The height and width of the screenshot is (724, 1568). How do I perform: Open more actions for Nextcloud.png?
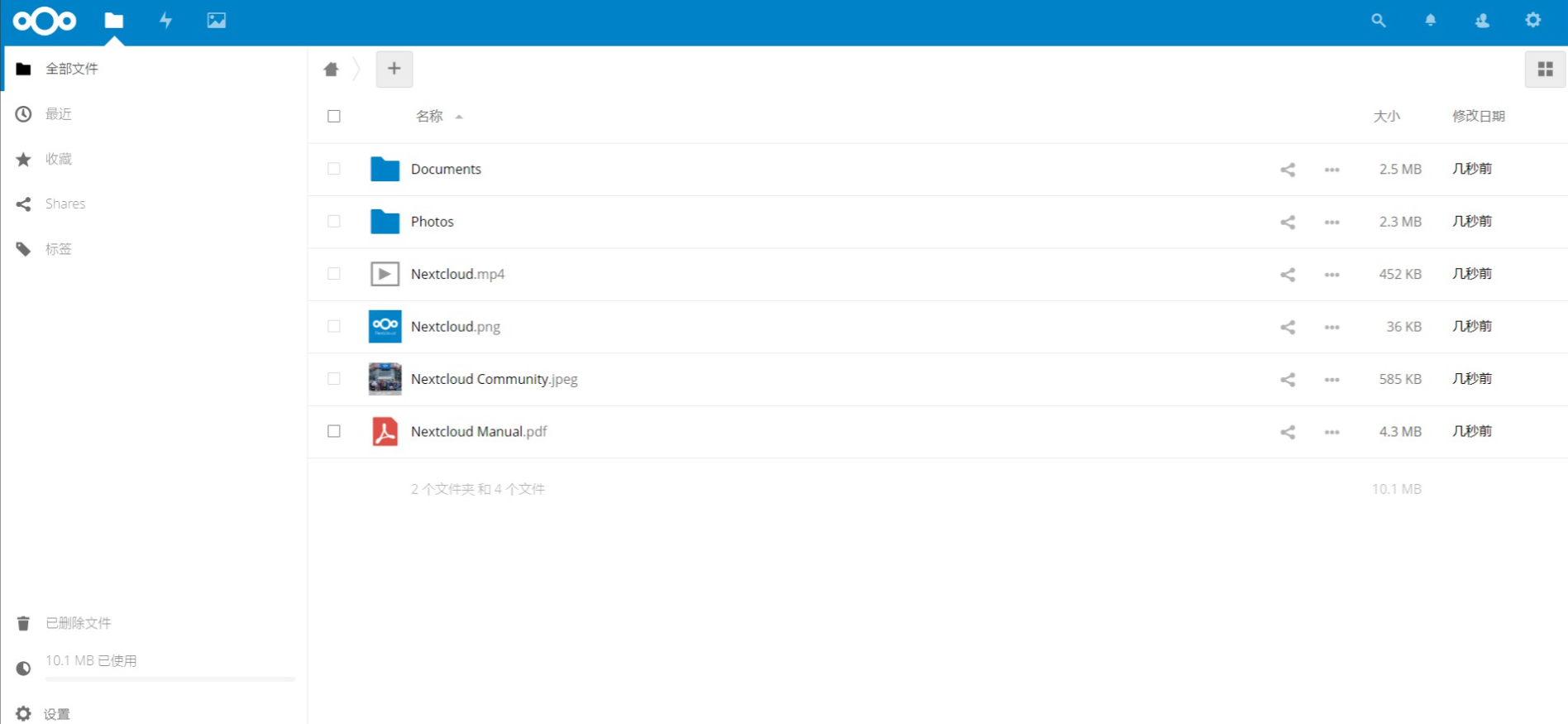click(x=1331, y=327)
